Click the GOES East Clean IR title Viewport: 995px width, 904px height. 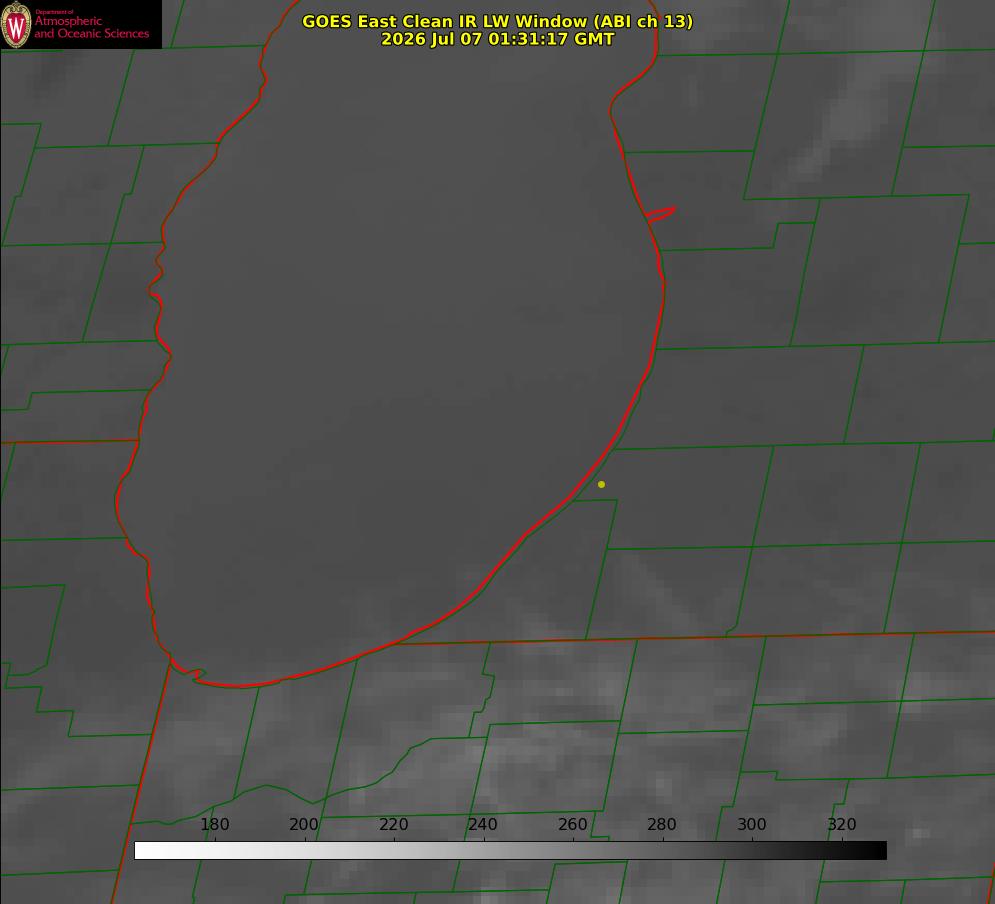coord(498,21)
